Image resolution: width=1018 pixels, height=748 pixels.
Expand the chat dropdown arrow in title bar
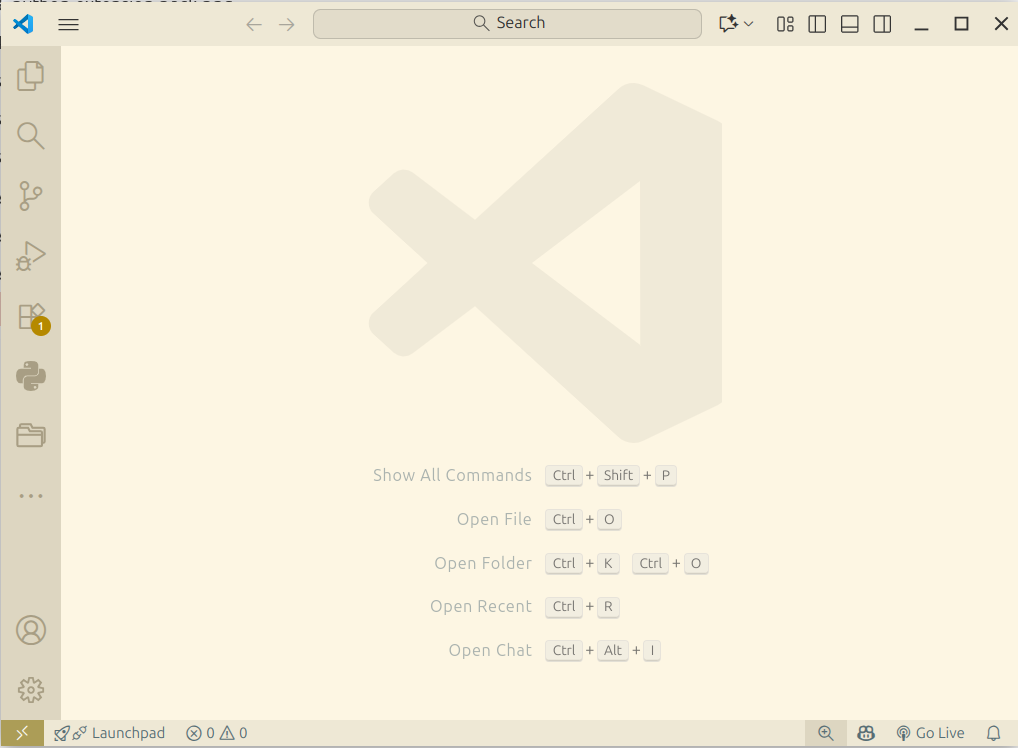tap(749, 24)
